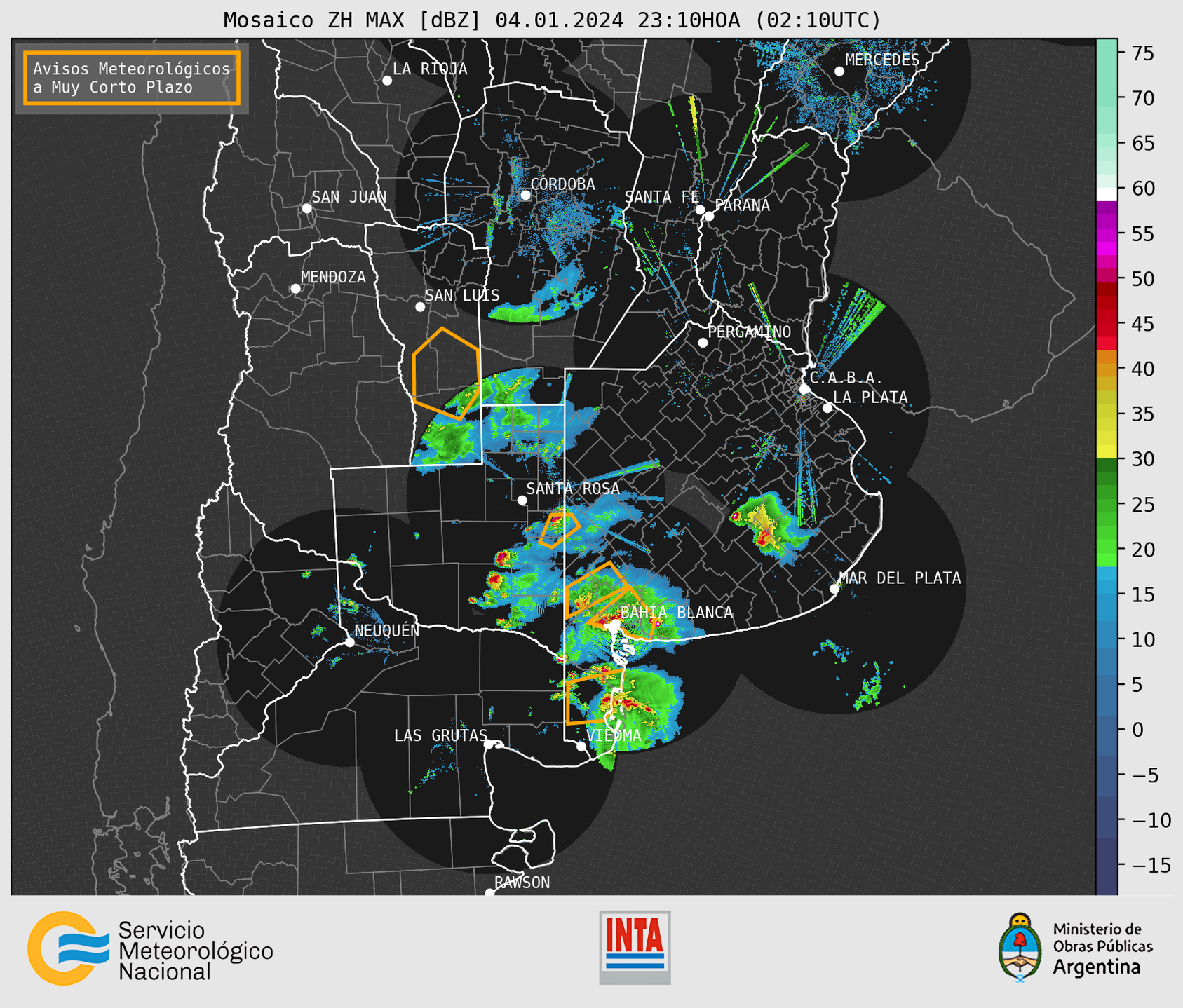
Task: Click the 'PERGAMINO' city label
Action: tap(750, 332)
